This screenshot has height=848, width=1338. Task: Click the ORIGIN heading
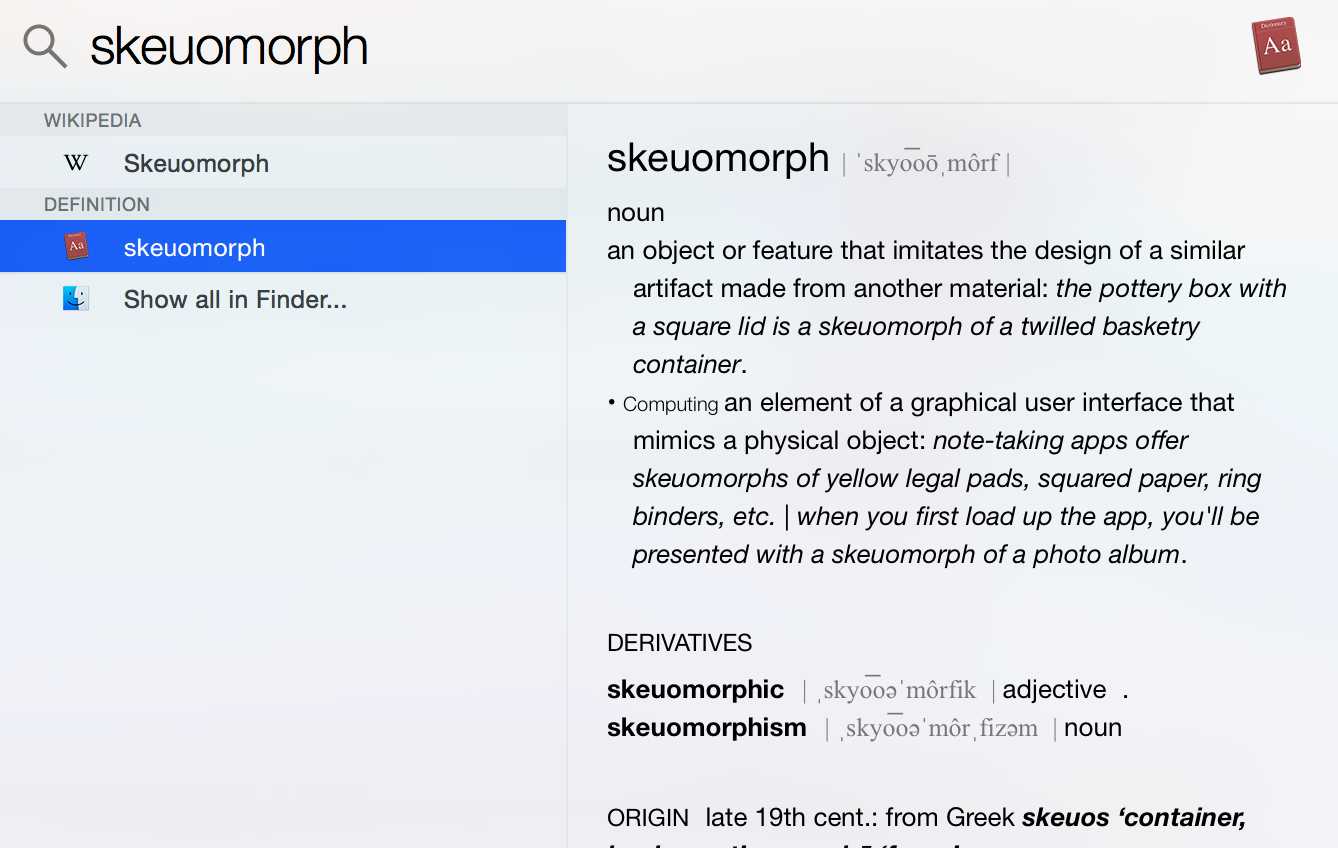click(x=648, y=818)
